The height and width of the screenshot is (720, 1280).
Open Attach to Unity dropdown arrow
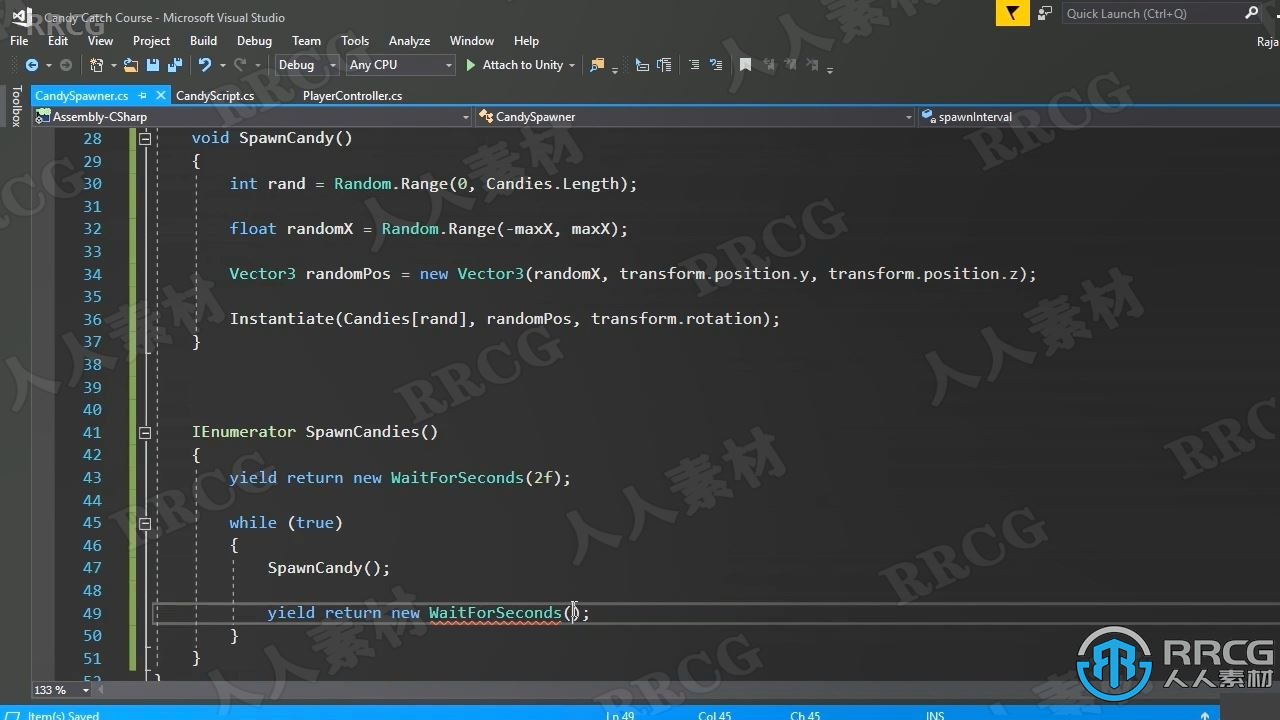[x=572, y=66]
